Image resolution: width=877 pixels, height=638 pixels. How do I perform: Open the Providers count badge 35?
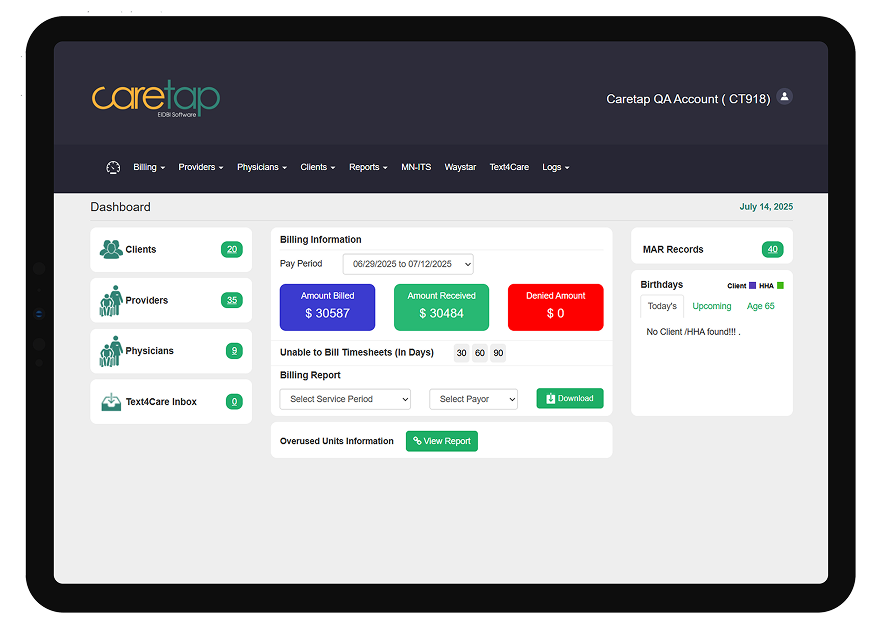coord(232,300)
